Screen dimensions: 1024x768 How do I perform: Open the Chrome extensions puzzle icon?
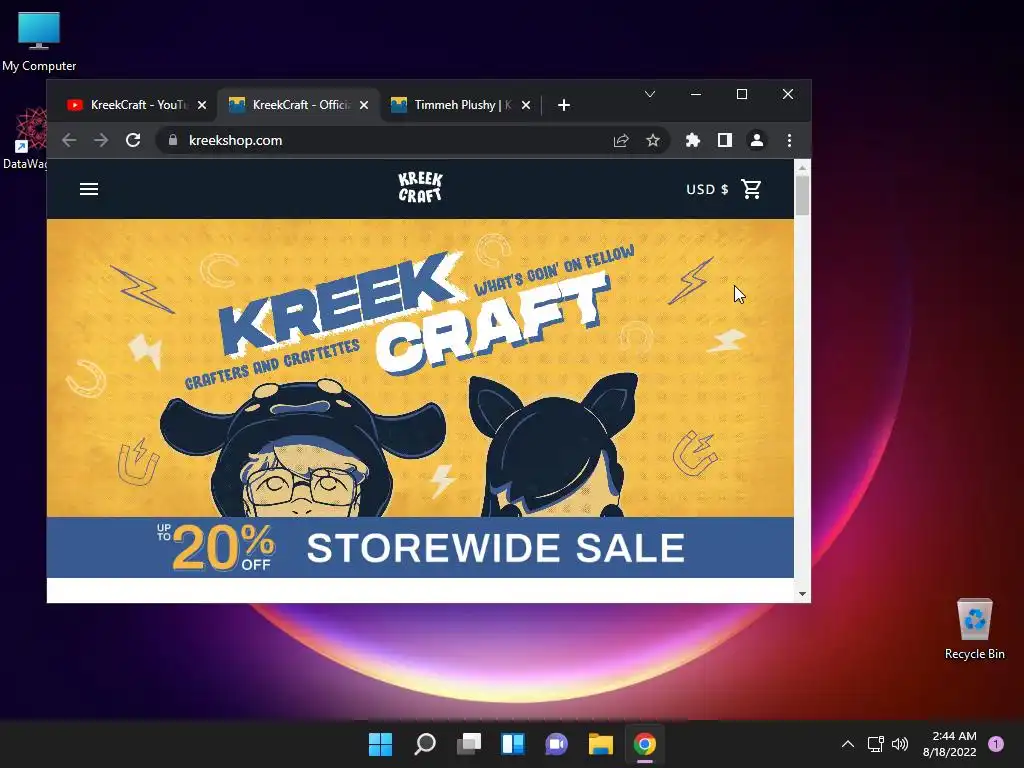[693, 140]
